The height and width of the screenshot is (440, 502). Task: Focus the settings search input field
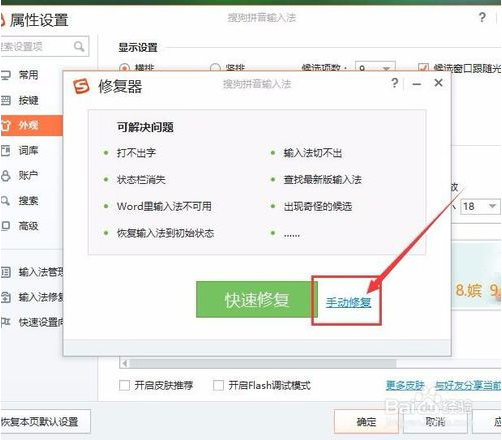44,46
